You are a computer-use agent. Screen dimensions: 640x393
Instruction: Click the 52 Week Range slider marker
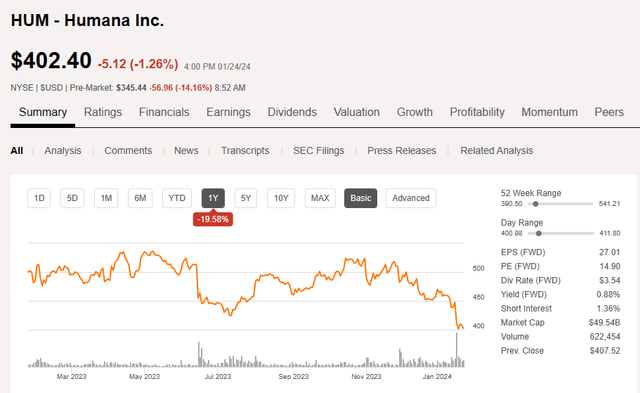tap(536, 204)
